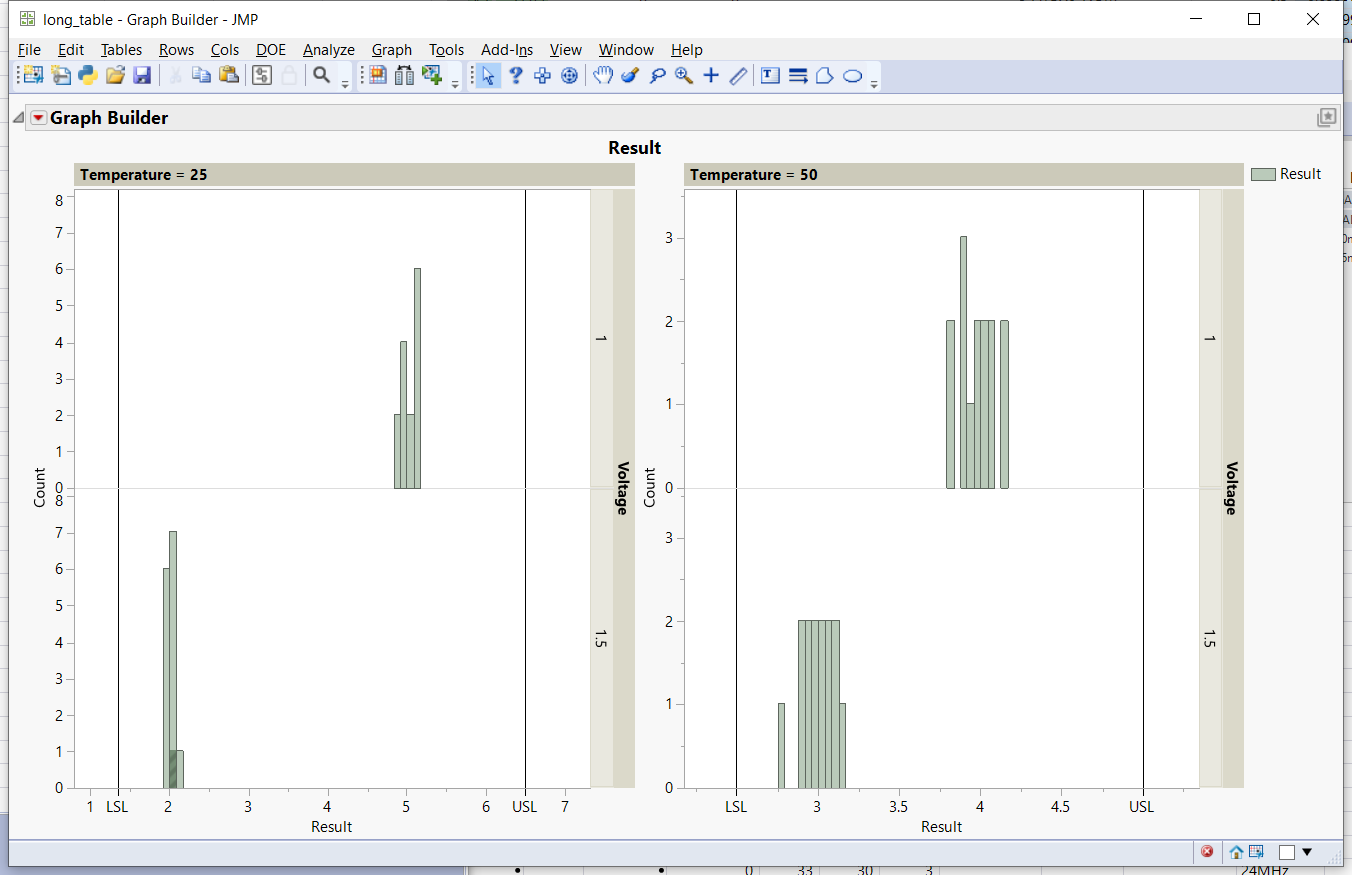Pick the Brush tool in toolbar
The width and height of the screenshot is (1352, 875).
[x=630, y=75]
